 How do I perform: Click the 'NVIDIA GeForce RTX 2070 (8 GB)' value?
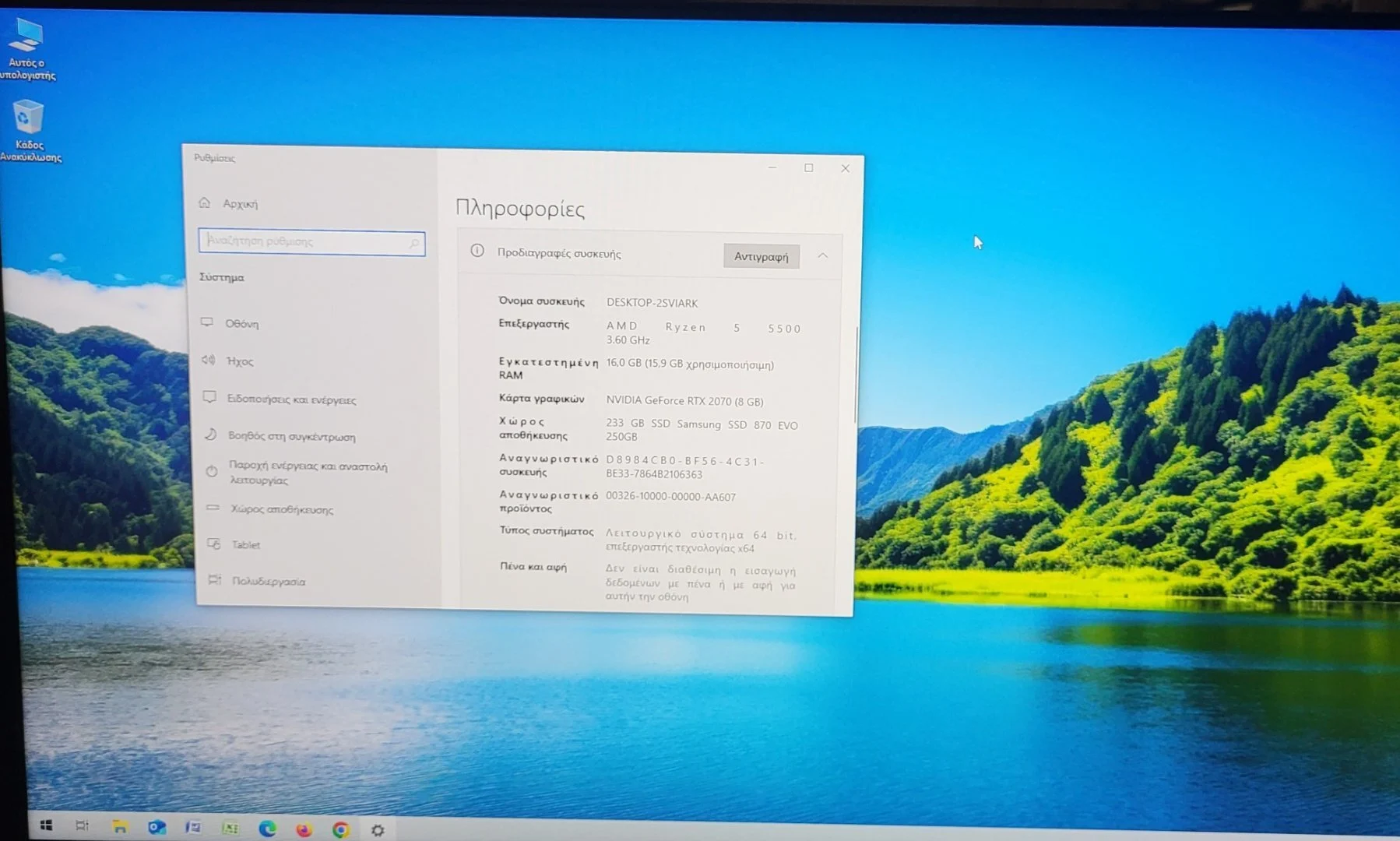click(x=684, y=401)
